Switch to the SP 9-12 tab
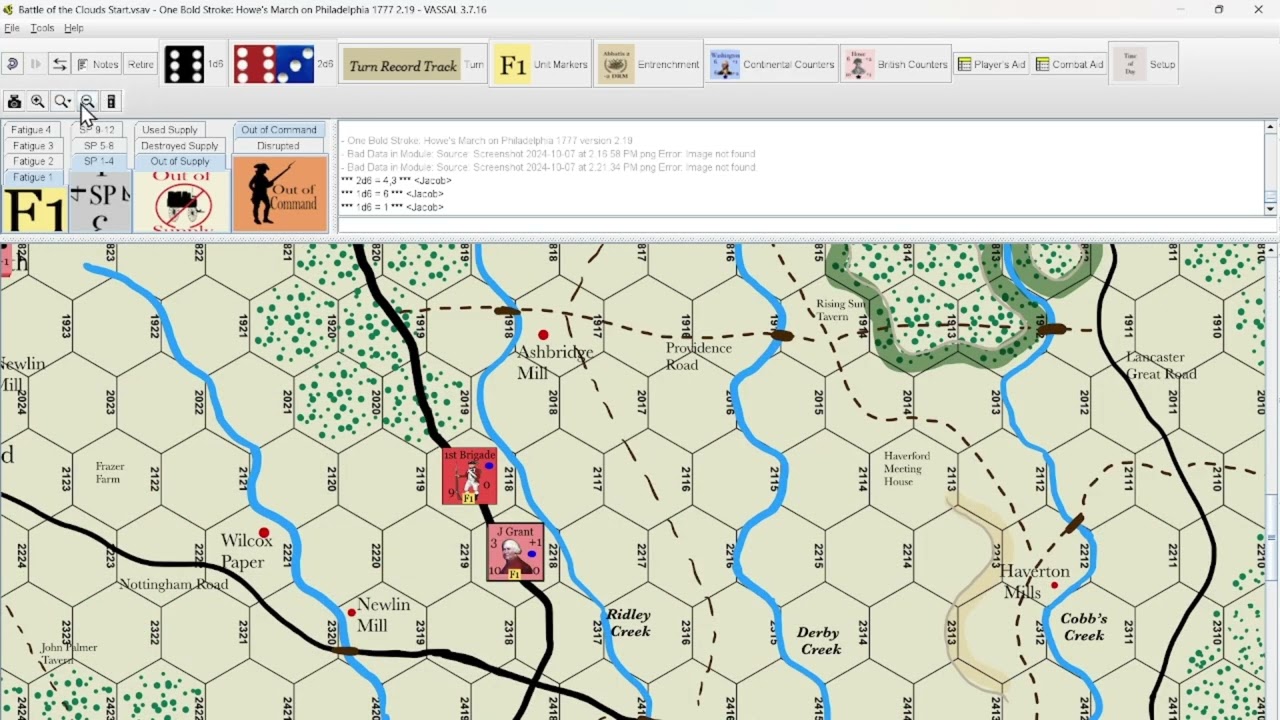 (x=99, y=129)
